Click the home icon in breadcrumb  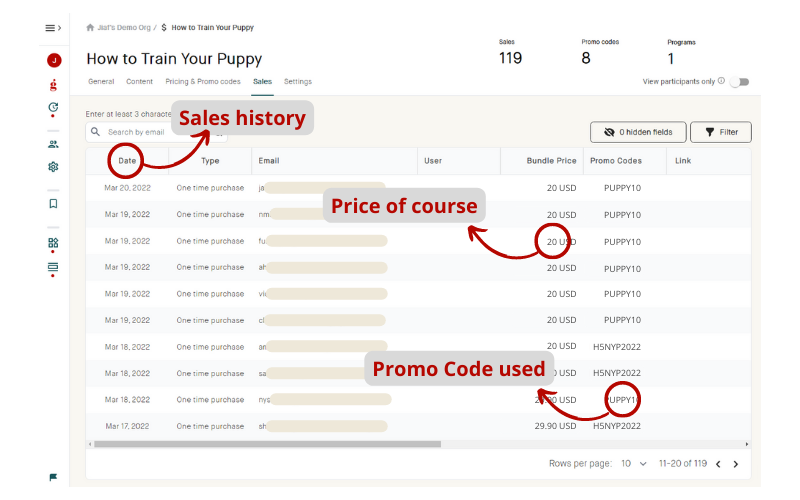(x=90, y=28)
